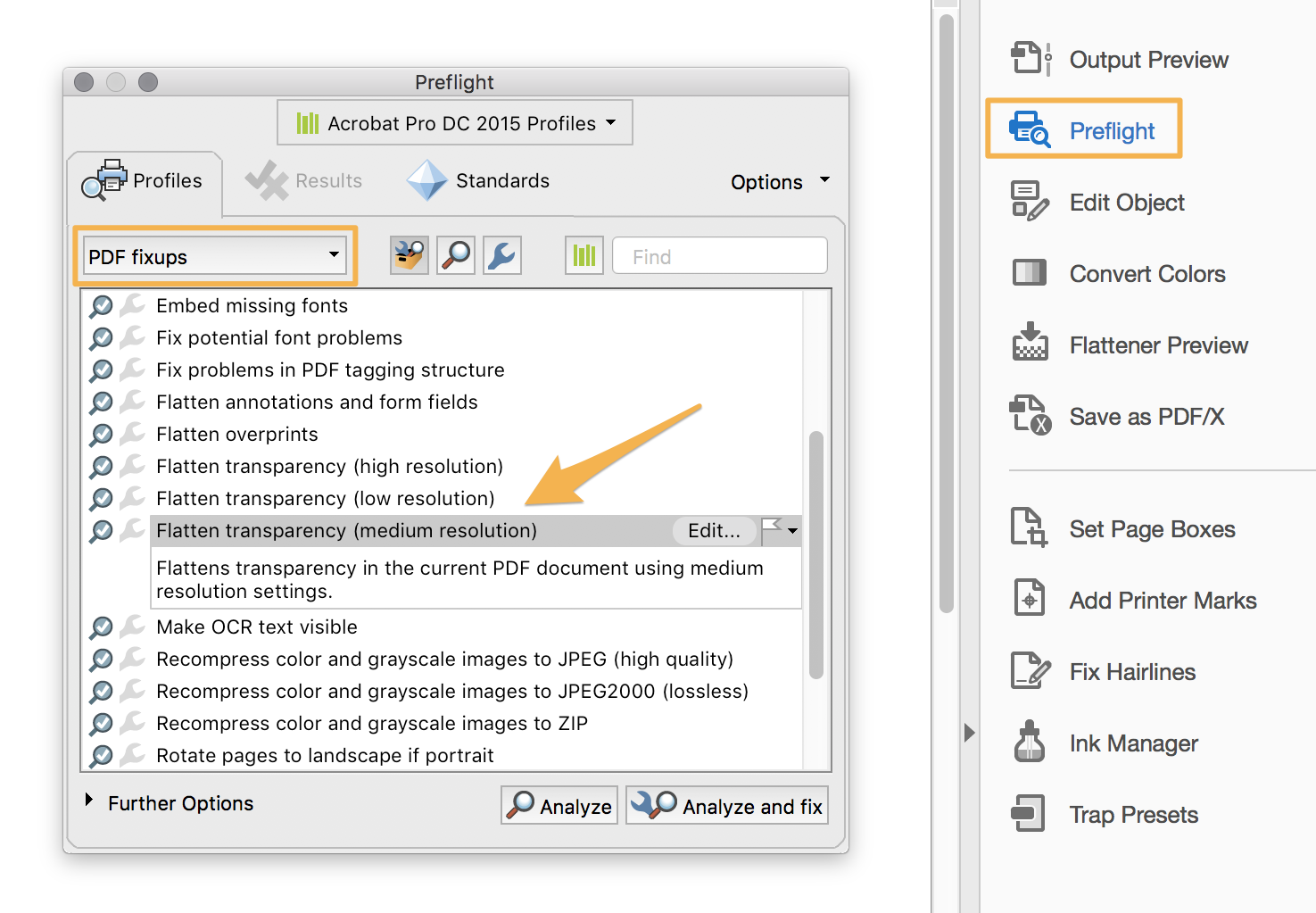Click the Analyze and fix button
1316x913 pixels.
tap(727, 805)
